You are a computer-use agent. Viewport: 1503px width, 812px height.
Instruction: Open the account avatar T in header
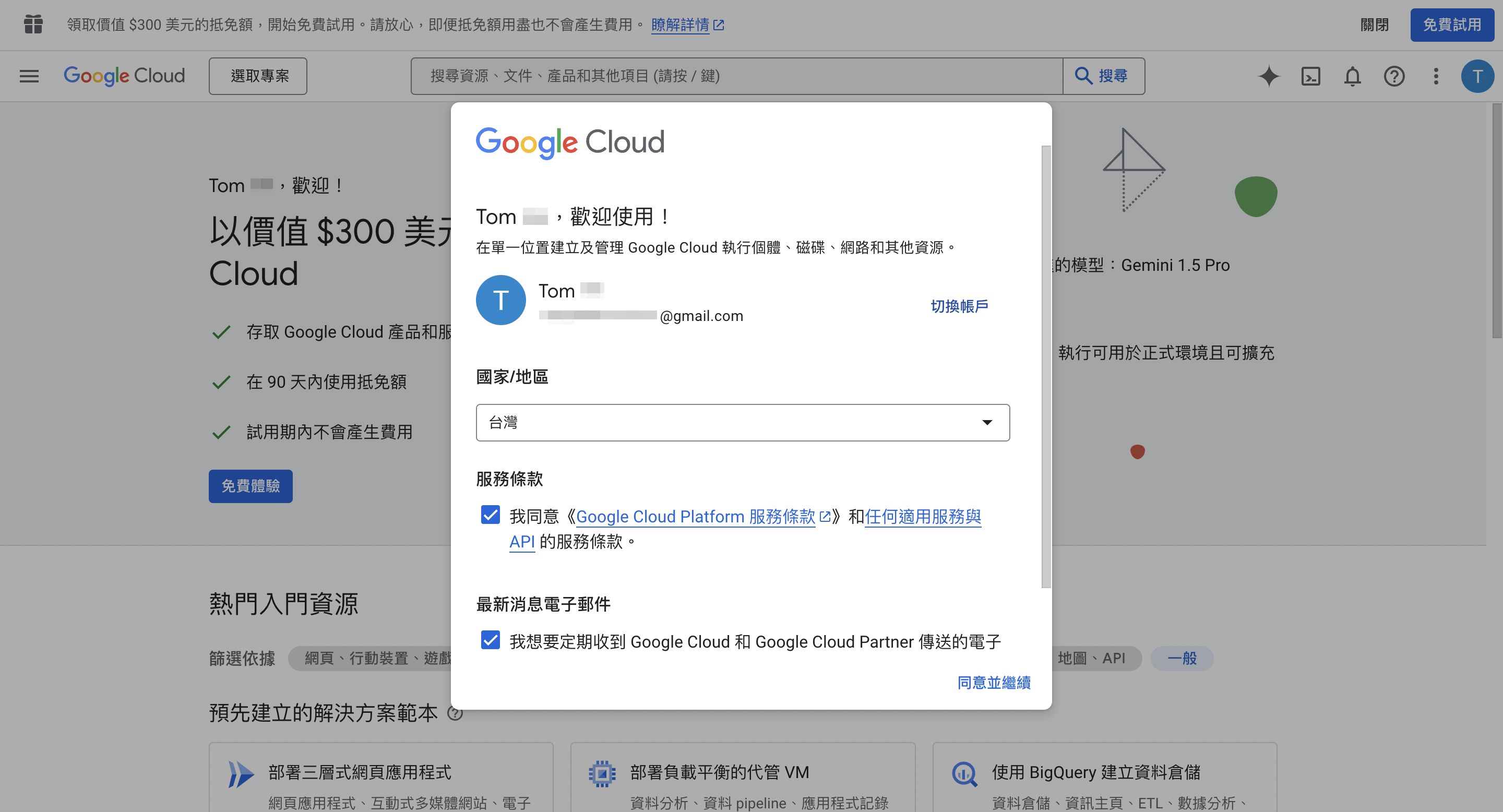(x=1478, y=76)
